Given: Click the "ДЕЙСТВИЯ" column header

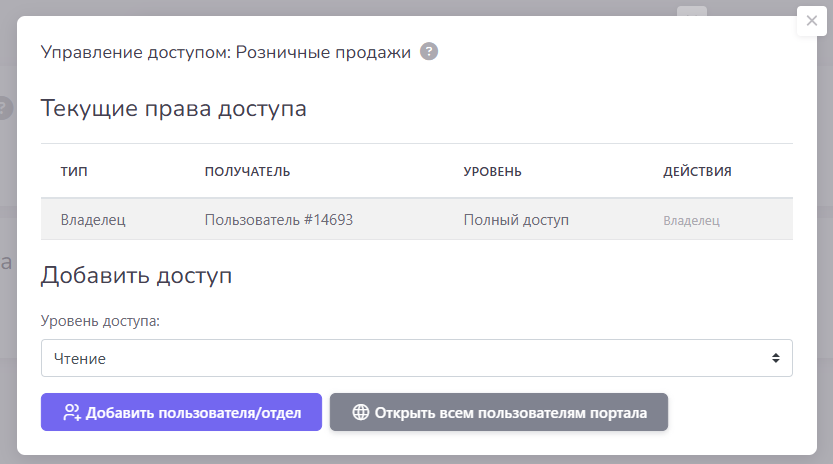Looking at the screenshot, I should tap(697, 171).
